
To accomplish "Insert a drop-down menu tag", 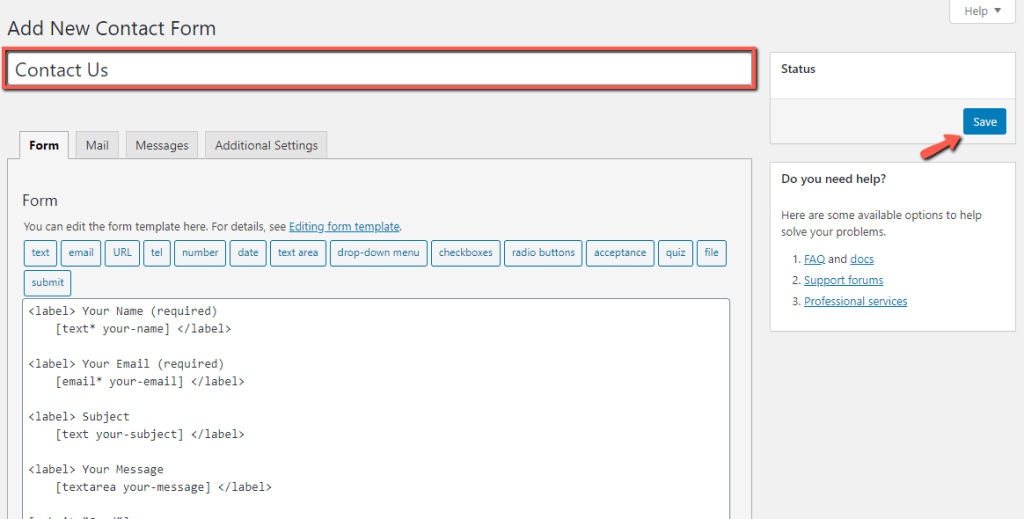I will (378, 253).
